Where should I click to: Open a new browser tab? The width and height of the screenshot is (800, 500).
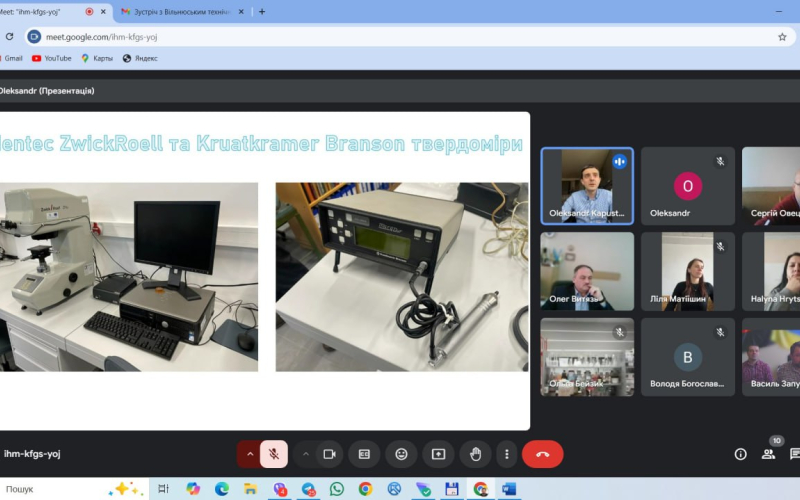(262, 12)
